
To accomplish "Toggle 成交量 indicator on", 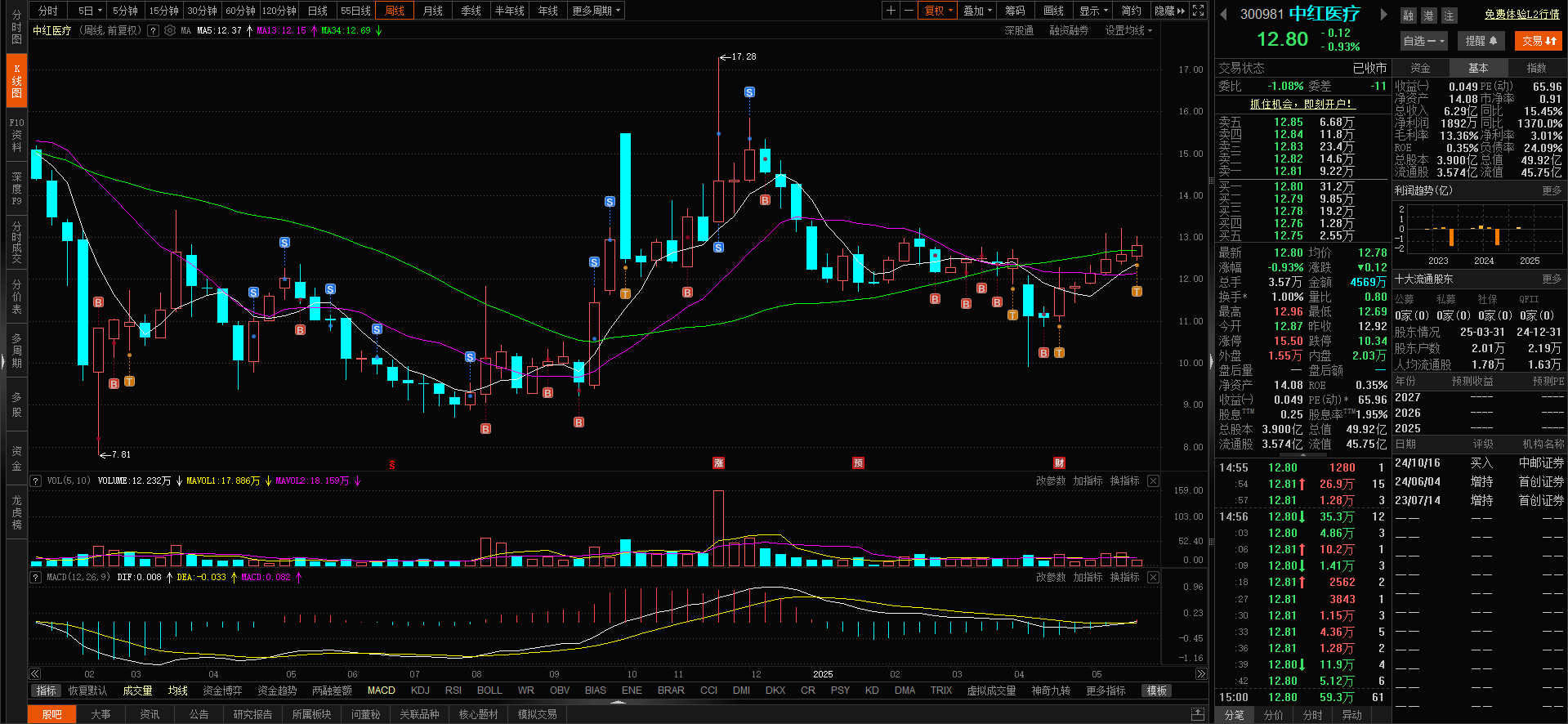I will click(137, 690).
